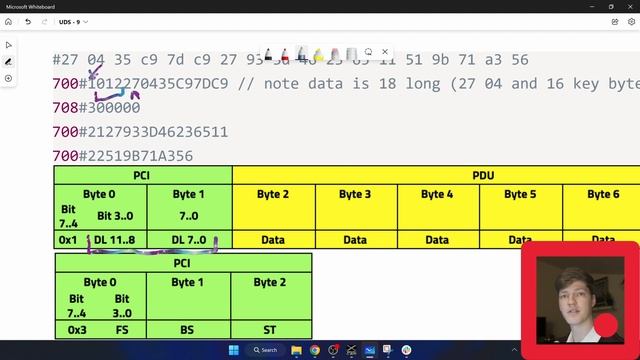The image size is (640, 360).
Task: Open Google Chrome from taskbar
Action: point(315,350)
